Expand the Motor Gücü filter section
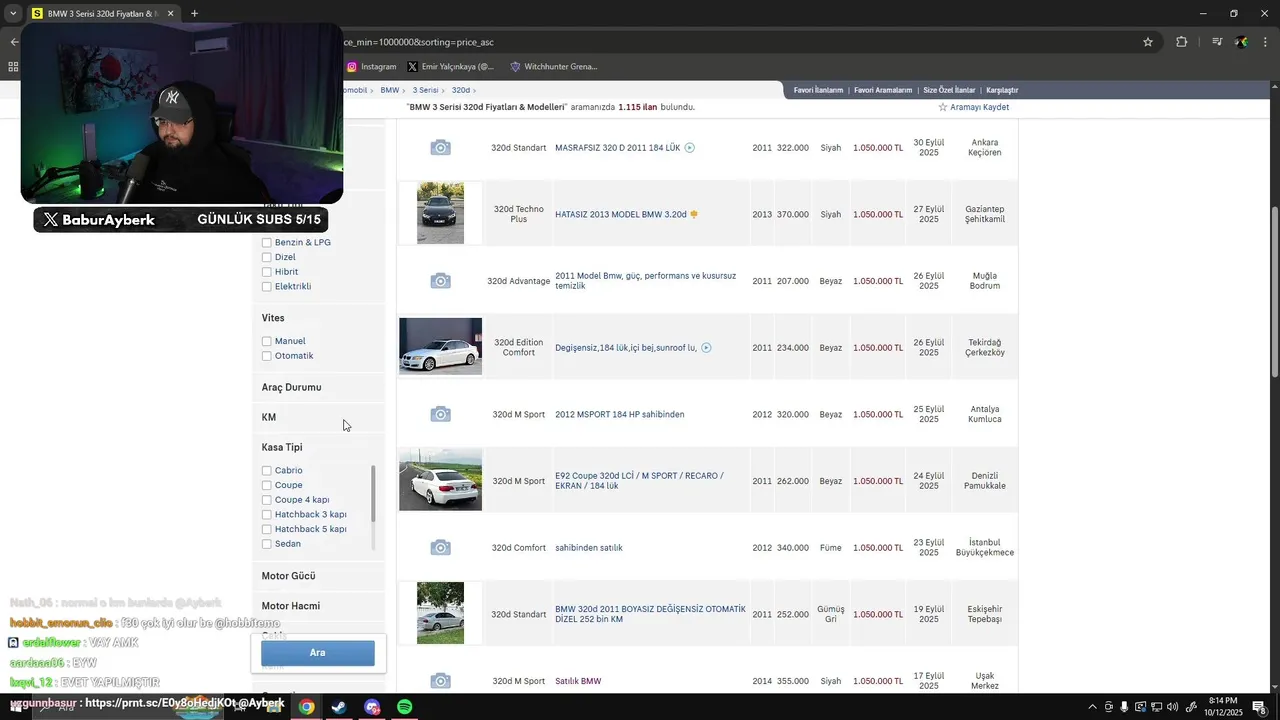This screenshot has width=1280, height=720. tap(289, 576)
